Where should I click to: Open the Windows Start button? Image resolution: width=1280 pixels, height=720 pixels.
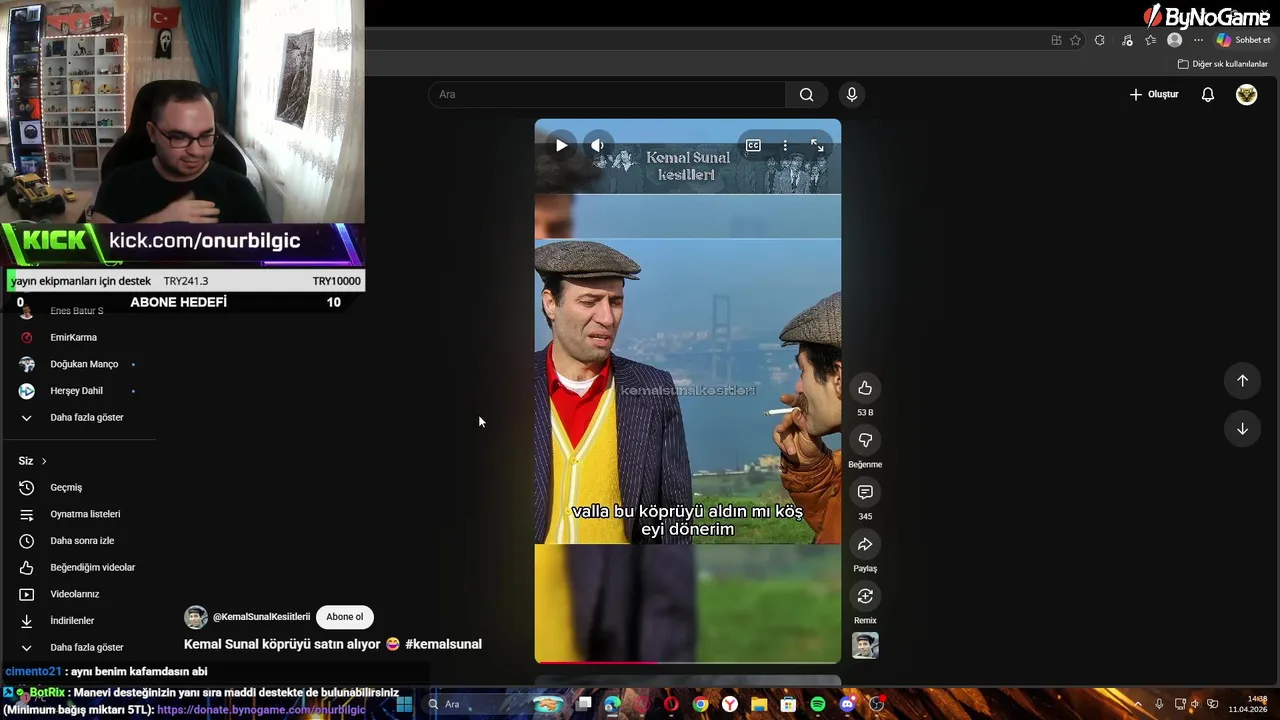pos(404,704)
